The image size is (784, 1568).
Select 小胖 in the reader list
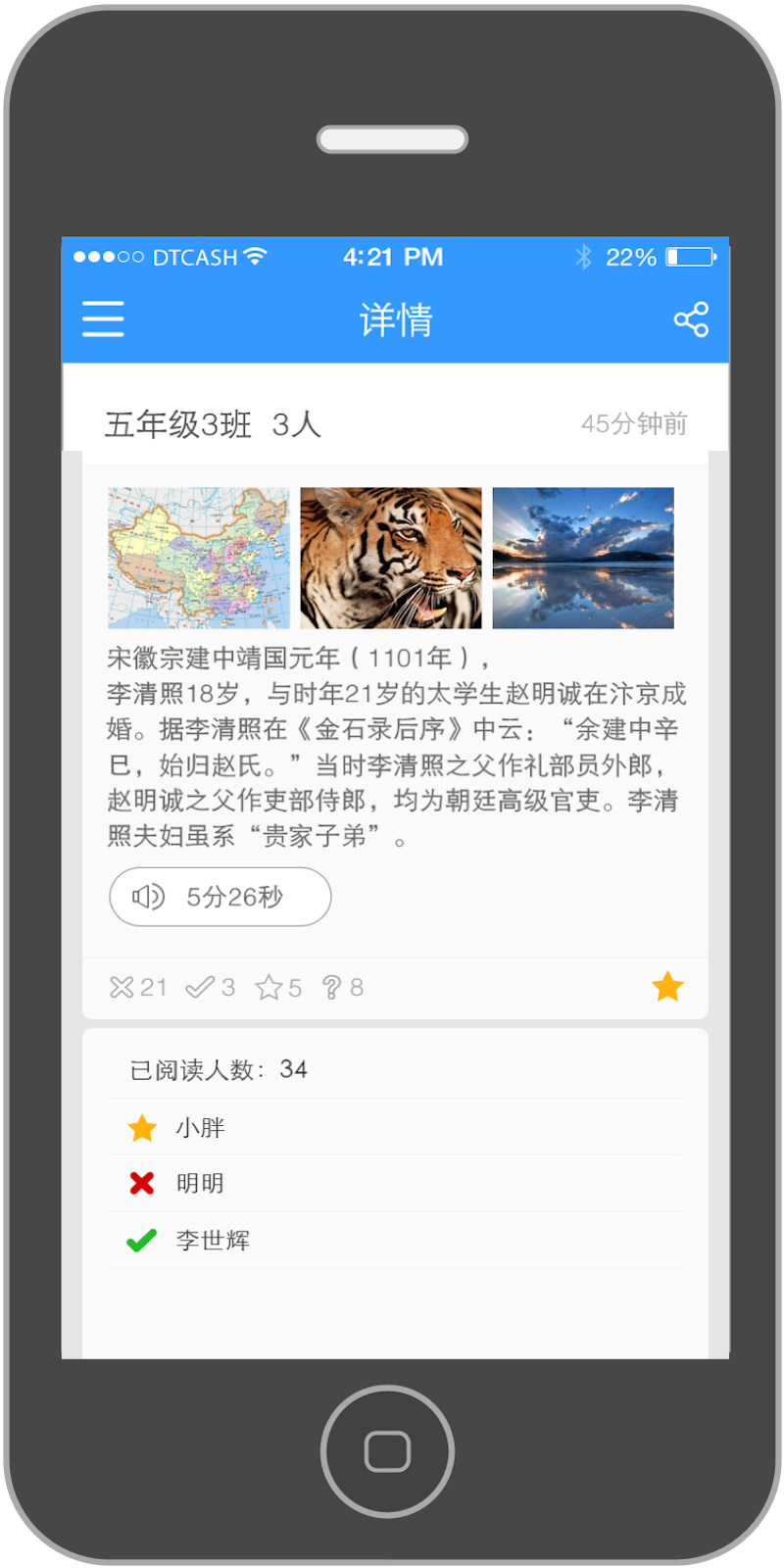pos(395,1127)
